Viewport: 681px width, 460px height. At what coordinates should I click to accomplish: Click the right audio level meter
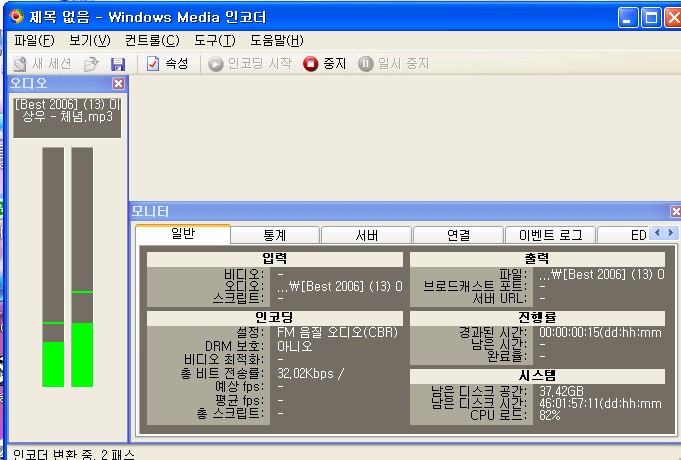point(82,267)
